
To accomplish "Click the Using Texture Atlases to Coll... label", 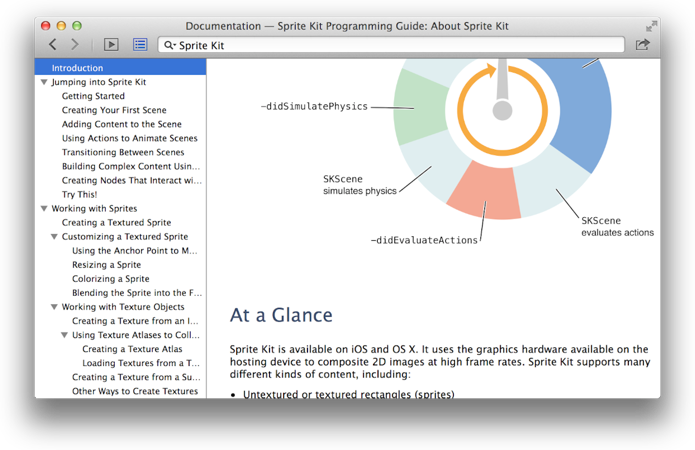I will click(x=136, y=335).
